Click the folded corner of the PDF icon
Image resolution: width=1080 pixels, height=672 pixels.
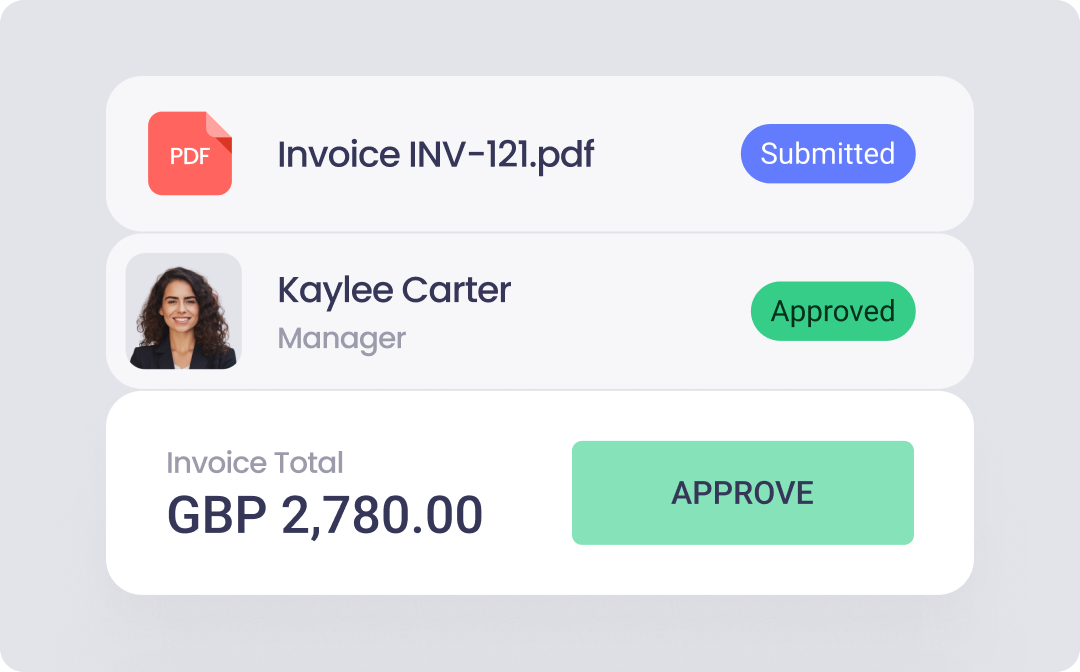coord(219,126)
